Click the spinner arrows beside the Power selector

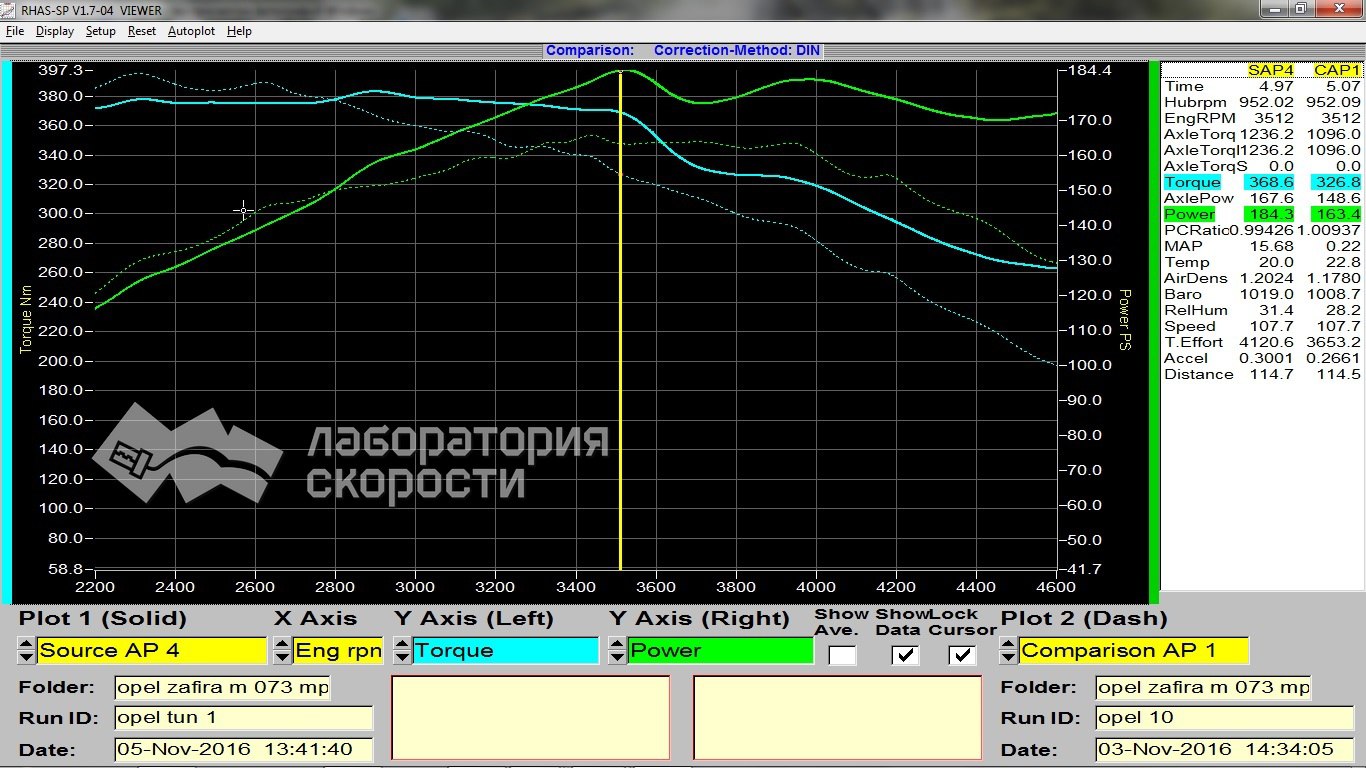[617, 651]
